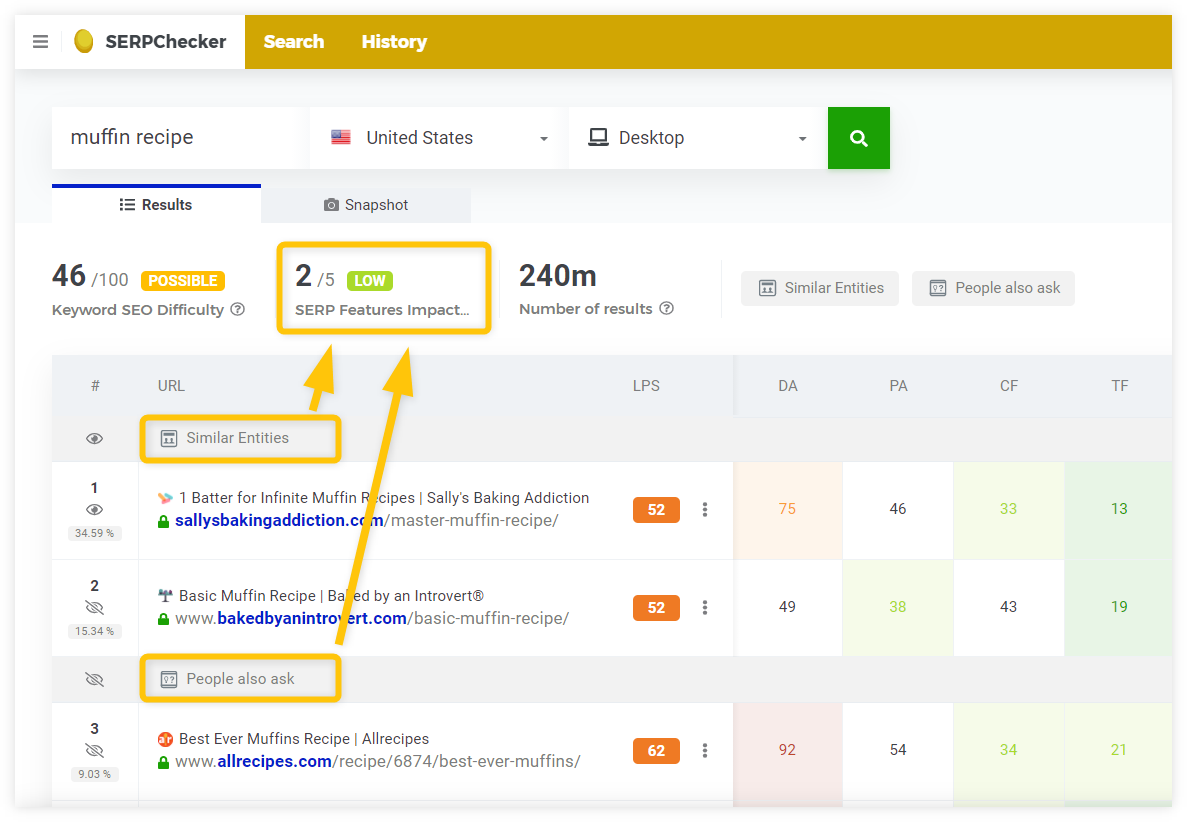Click the POSSIBLE difficulty badge

(183, 281)
